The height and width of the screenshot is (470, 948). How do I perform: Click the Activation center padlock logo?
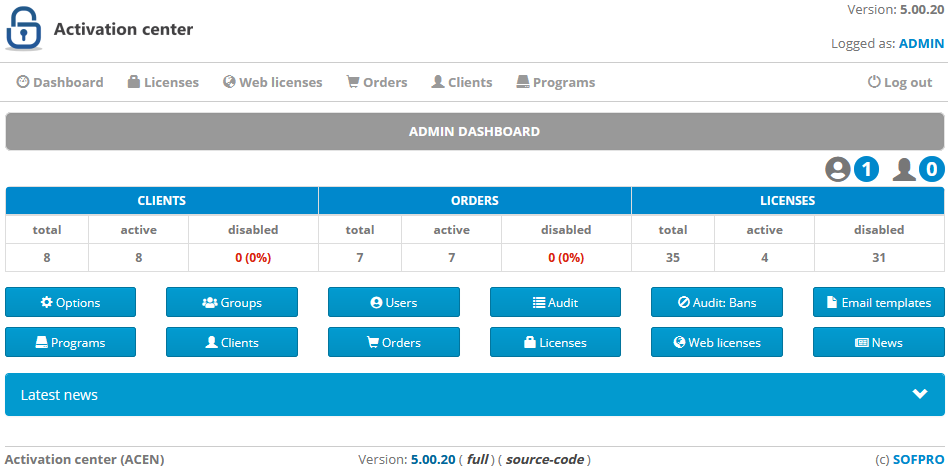coord(24,28)
